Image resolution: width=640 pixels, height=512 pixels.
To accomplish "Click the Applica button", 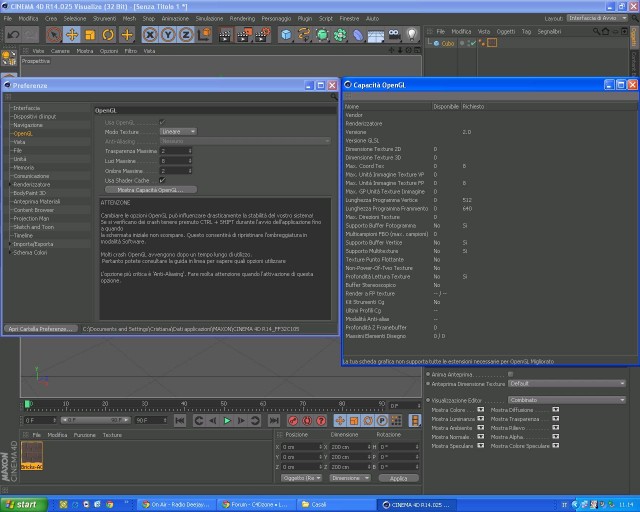I will click(x=398, y=478).
